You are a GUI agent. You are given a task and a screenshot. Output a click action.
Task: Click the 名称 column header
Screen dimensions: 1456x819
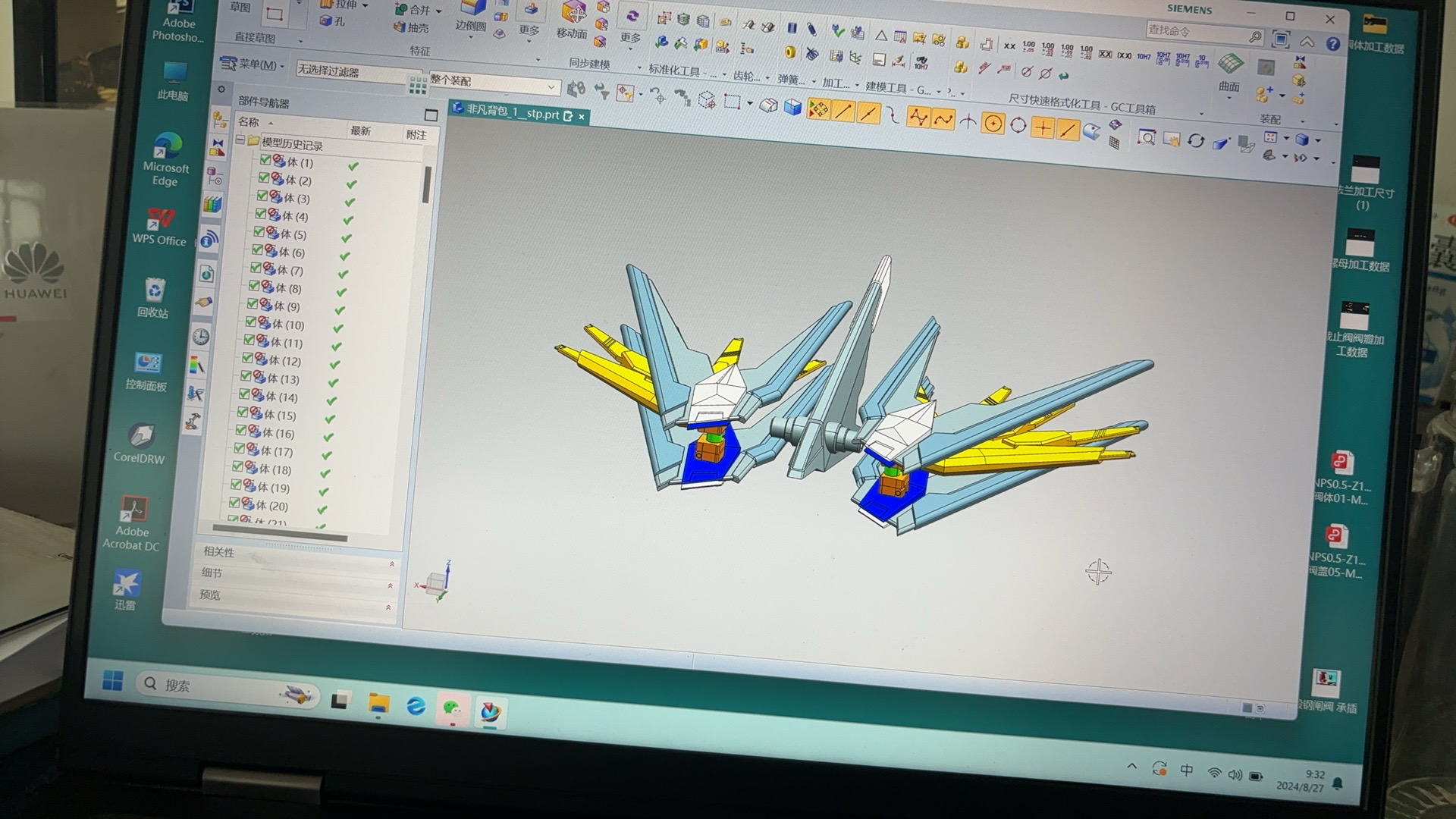(249, 122)
